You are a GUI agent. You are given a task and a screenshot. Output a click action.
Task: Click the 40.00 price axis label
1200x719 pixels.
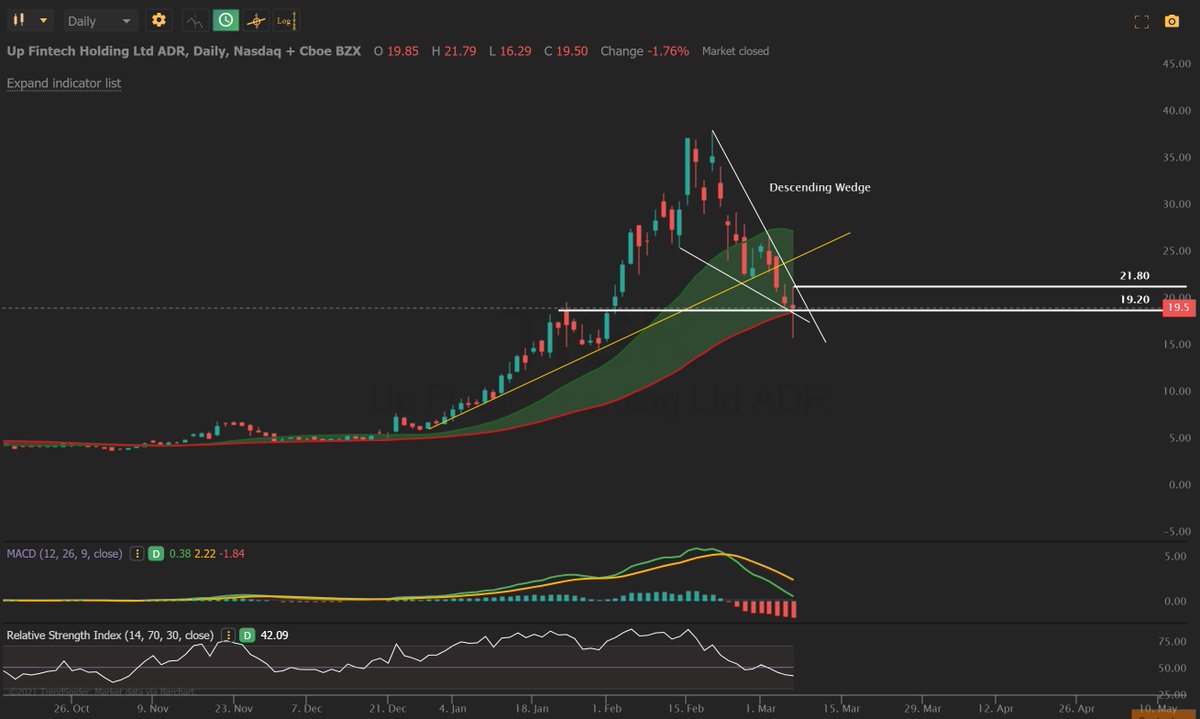[1176, 111]
